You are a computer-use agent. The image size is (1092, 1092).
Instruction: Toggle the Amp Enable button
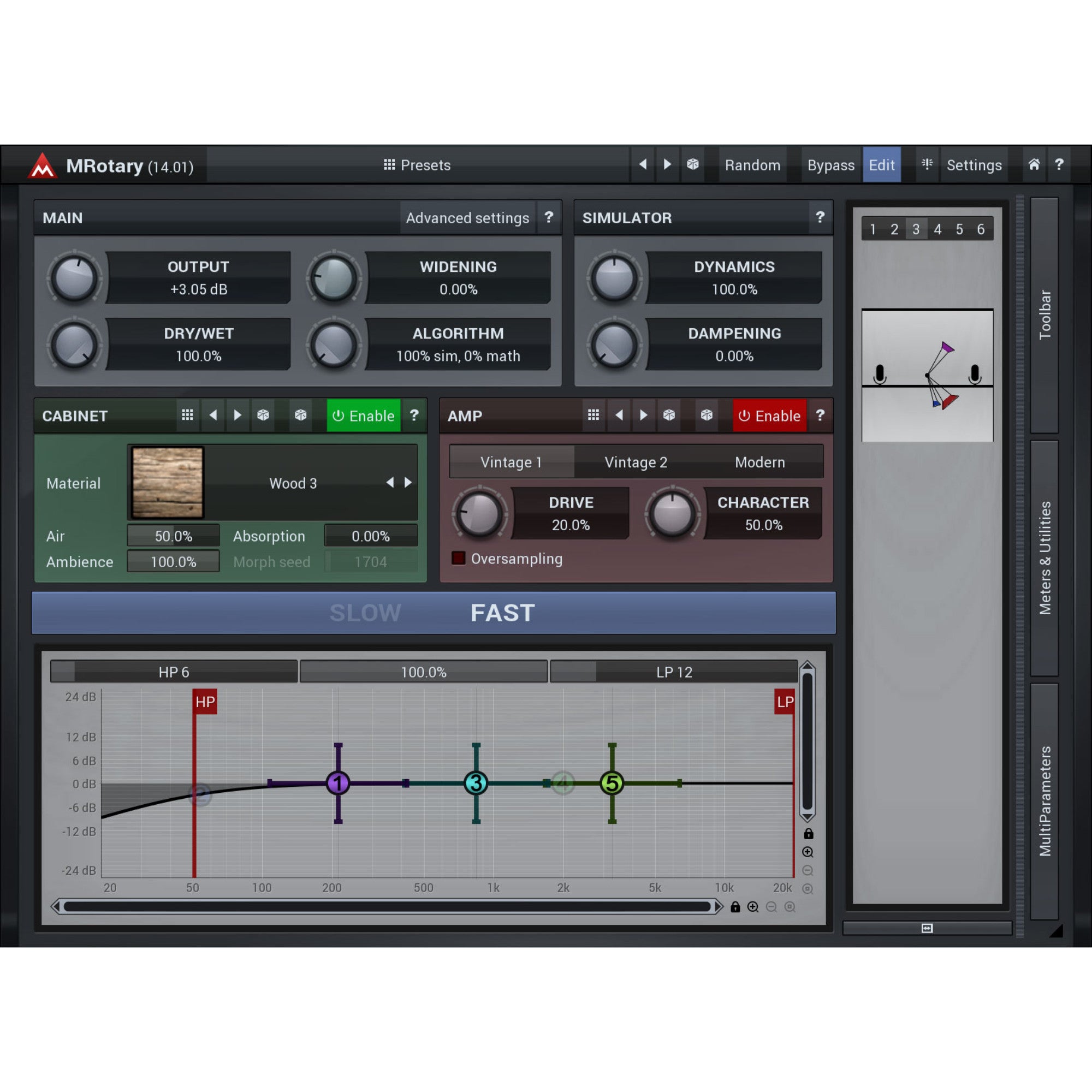(769, 416)
